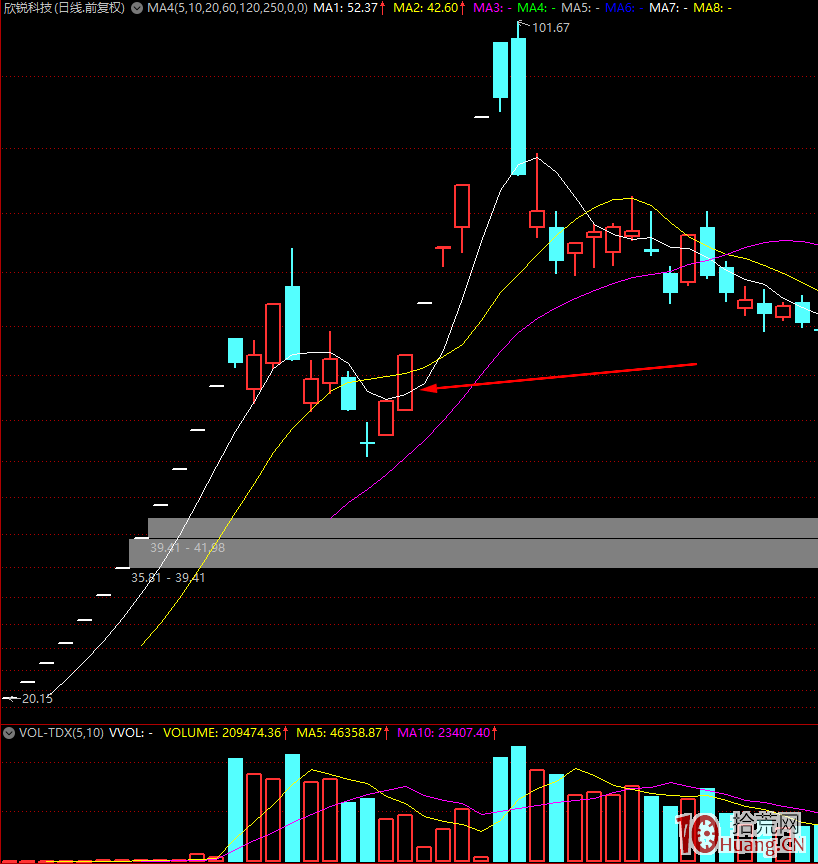Open VOL-TDX indicator settings dropdown icon

pos(9,733)
